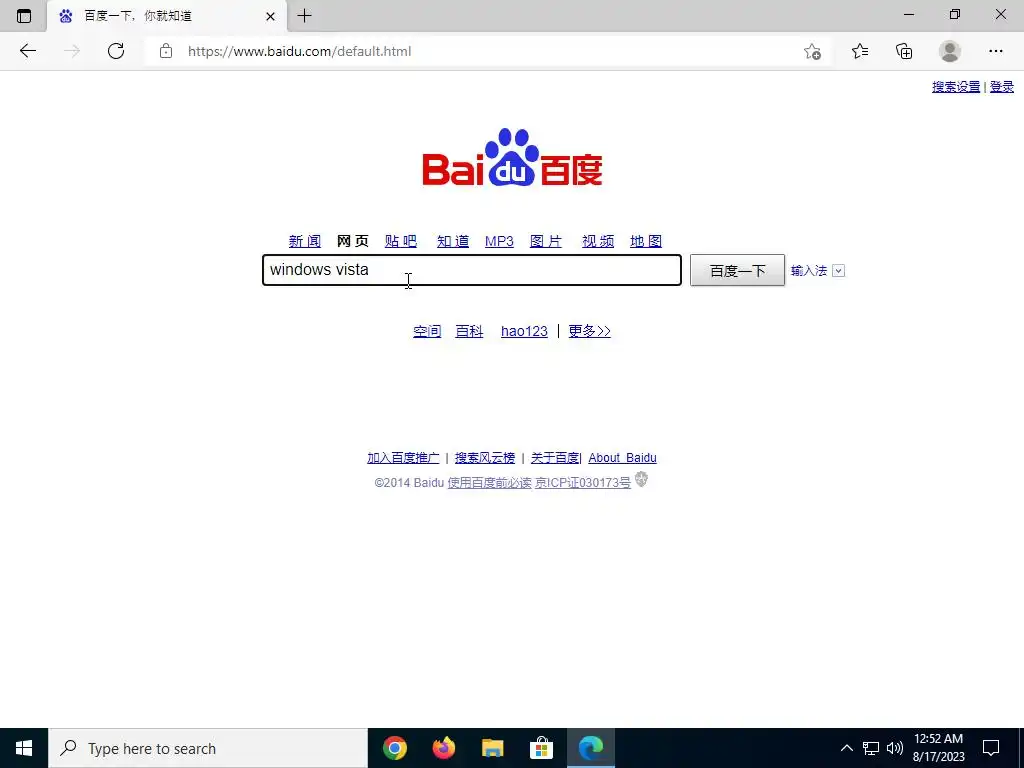Image resolution: width=1024 pixels, height=768 pixels.
Task: Expand the 输入法 dropdown arrow
Action: [839, 270]
